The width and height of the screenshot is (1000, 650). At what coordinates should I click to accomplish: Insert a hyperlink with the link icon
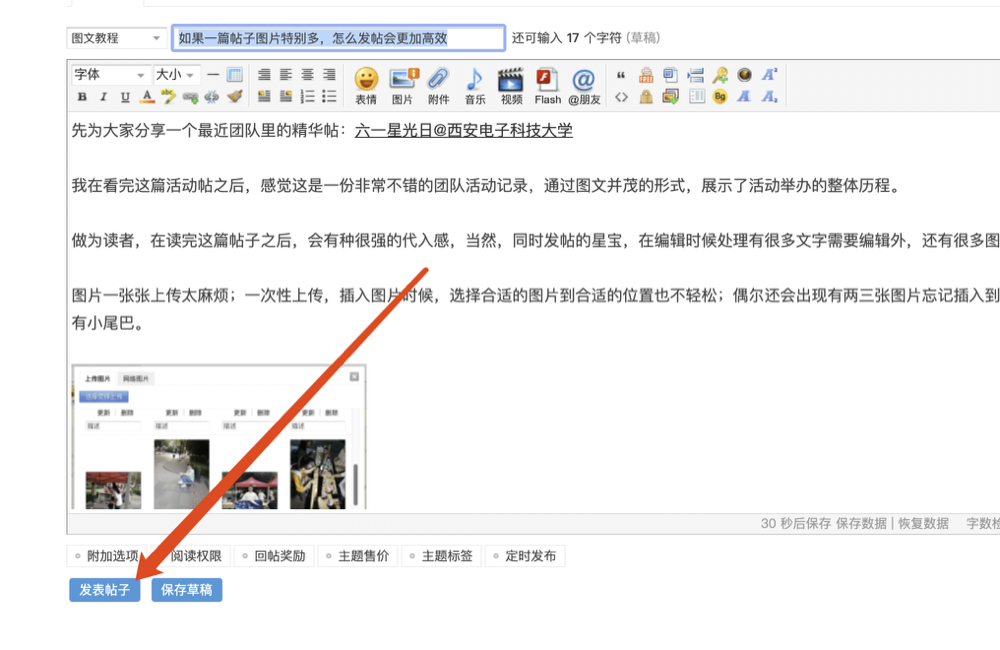(x=190, y=97)
